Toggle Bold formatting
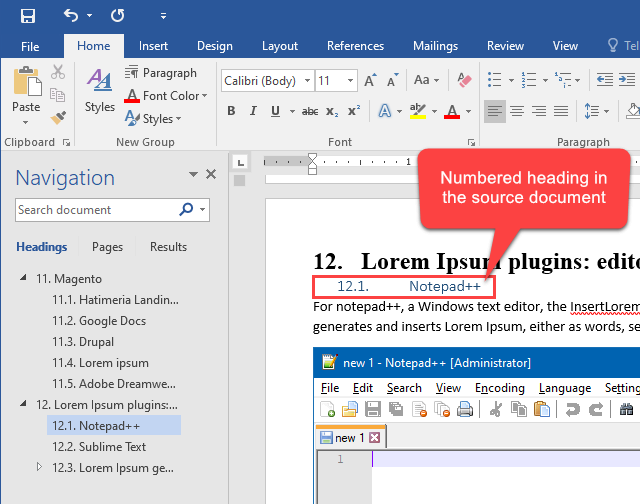640x504 pixels. [x=231, y=111]
